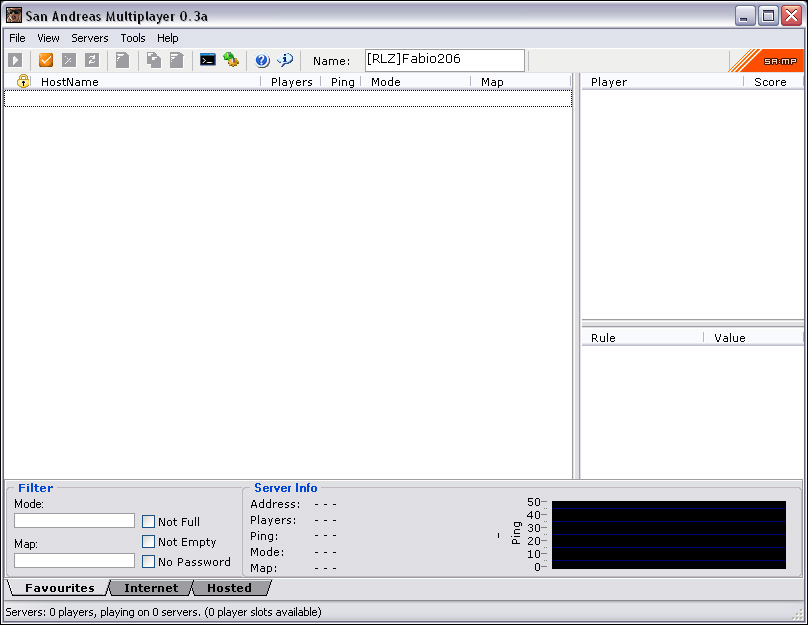
Task: Click the Refresh Server toolbar icon
Action: click(92, 60)
